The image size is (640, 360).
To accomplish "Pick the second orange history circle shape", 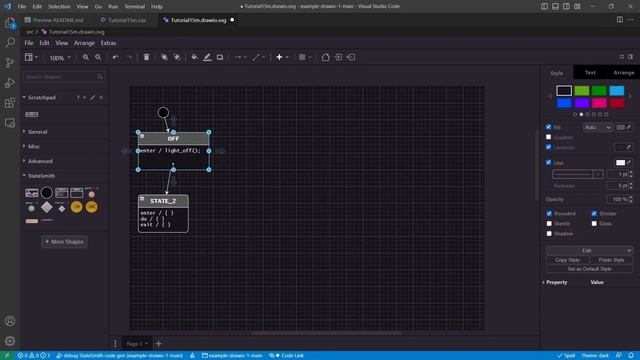I will 91,207.
